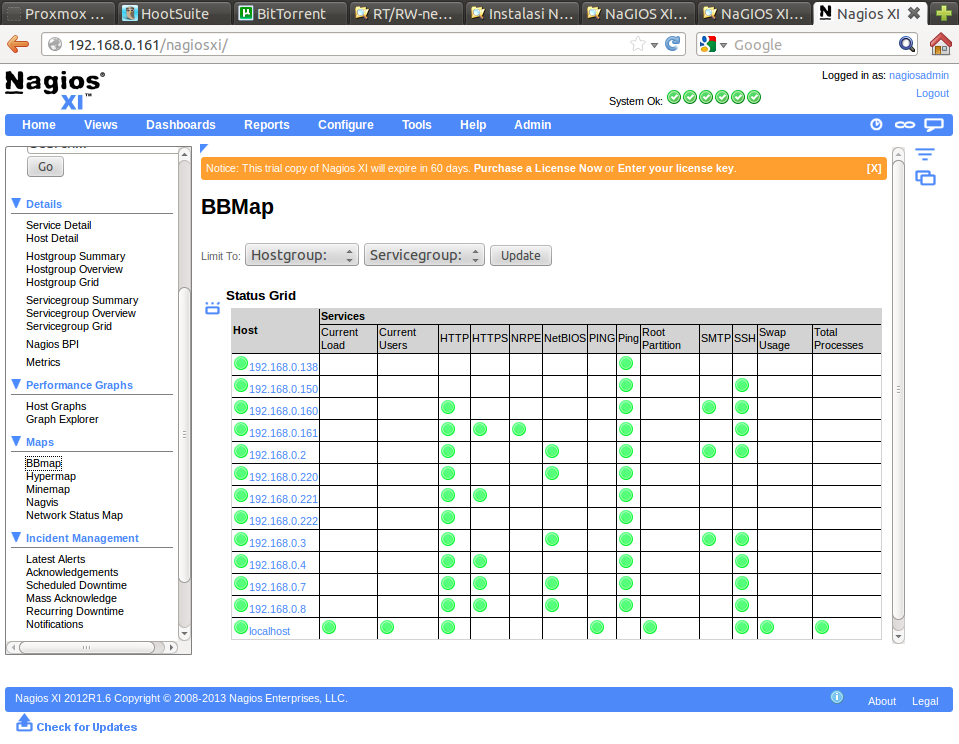
Task: Open the Configure menu
Action: point(345,125)
